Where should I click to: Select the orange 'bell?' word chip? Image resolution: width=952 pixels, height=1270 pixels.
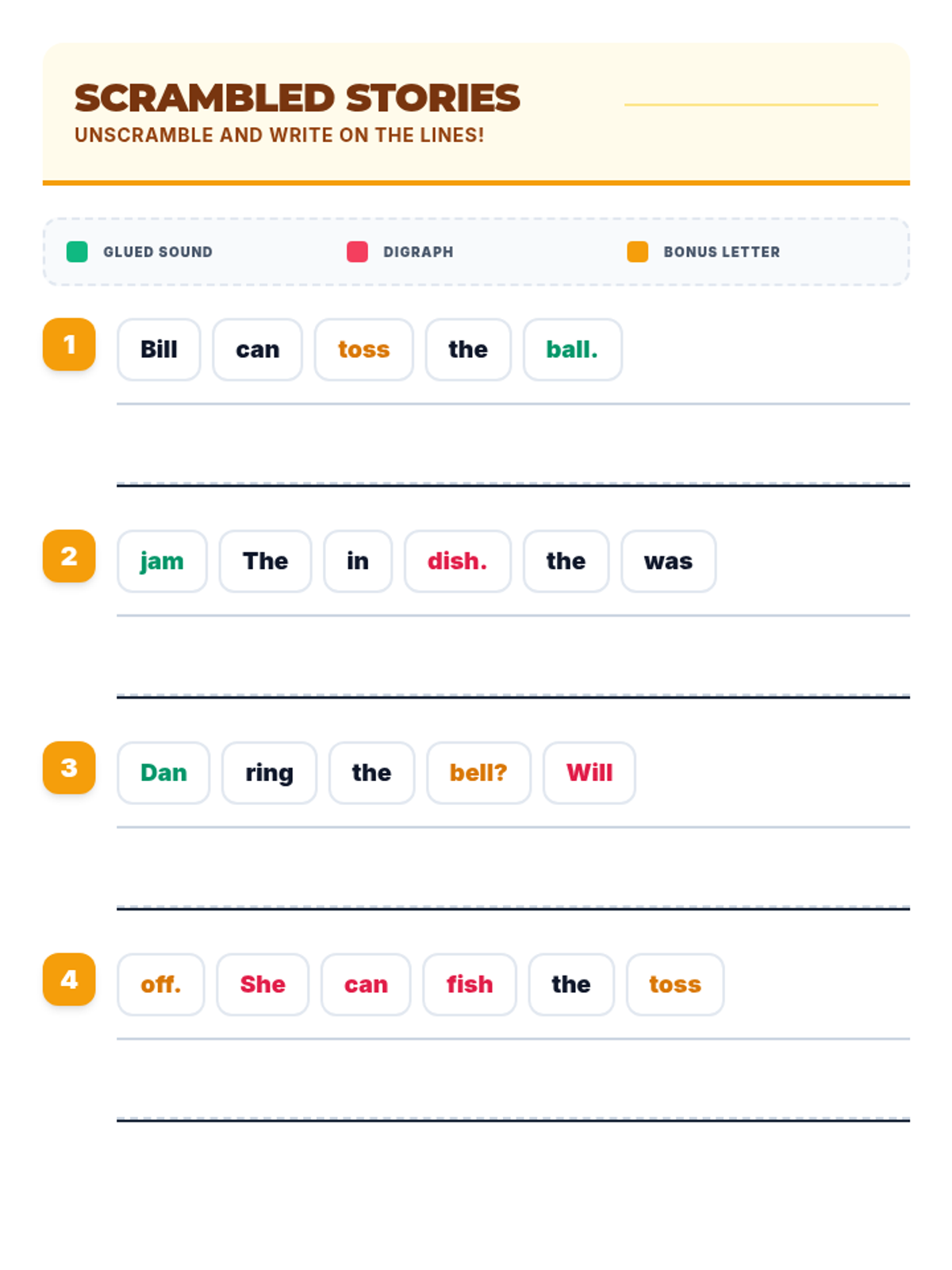click(478, 773)
